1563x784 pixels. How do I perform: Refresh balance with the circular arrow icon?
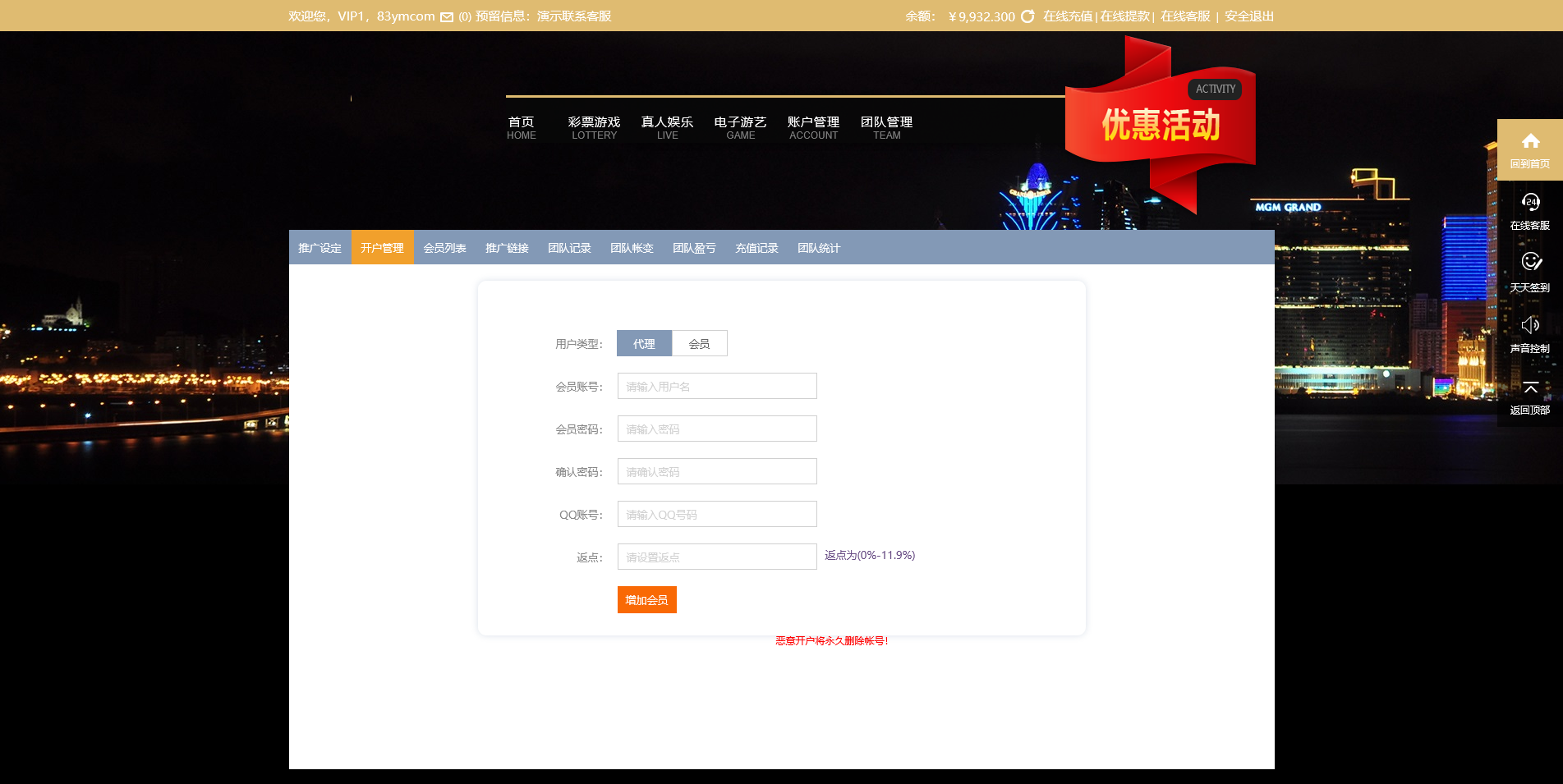[x=1027, y=16]
